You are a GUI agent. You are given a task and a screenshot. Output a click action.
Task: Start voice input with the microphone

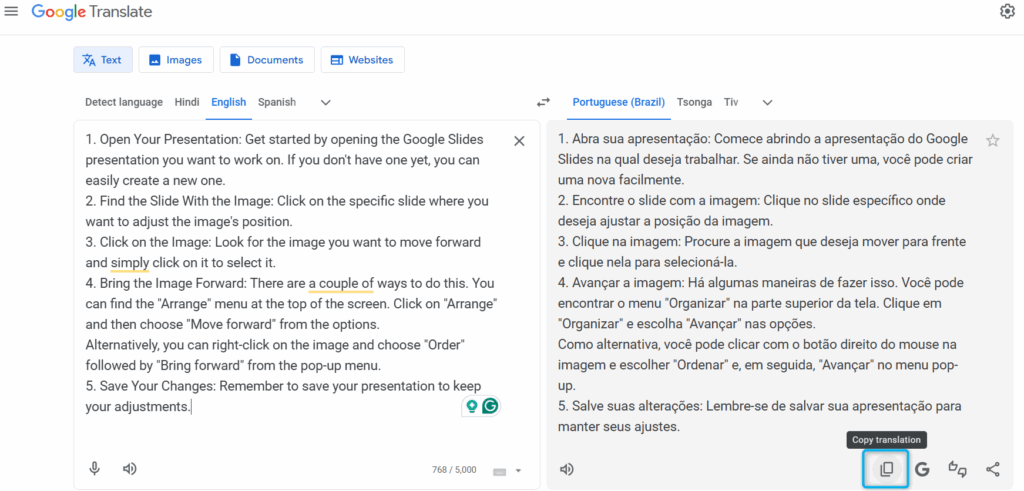pos(95,468)
